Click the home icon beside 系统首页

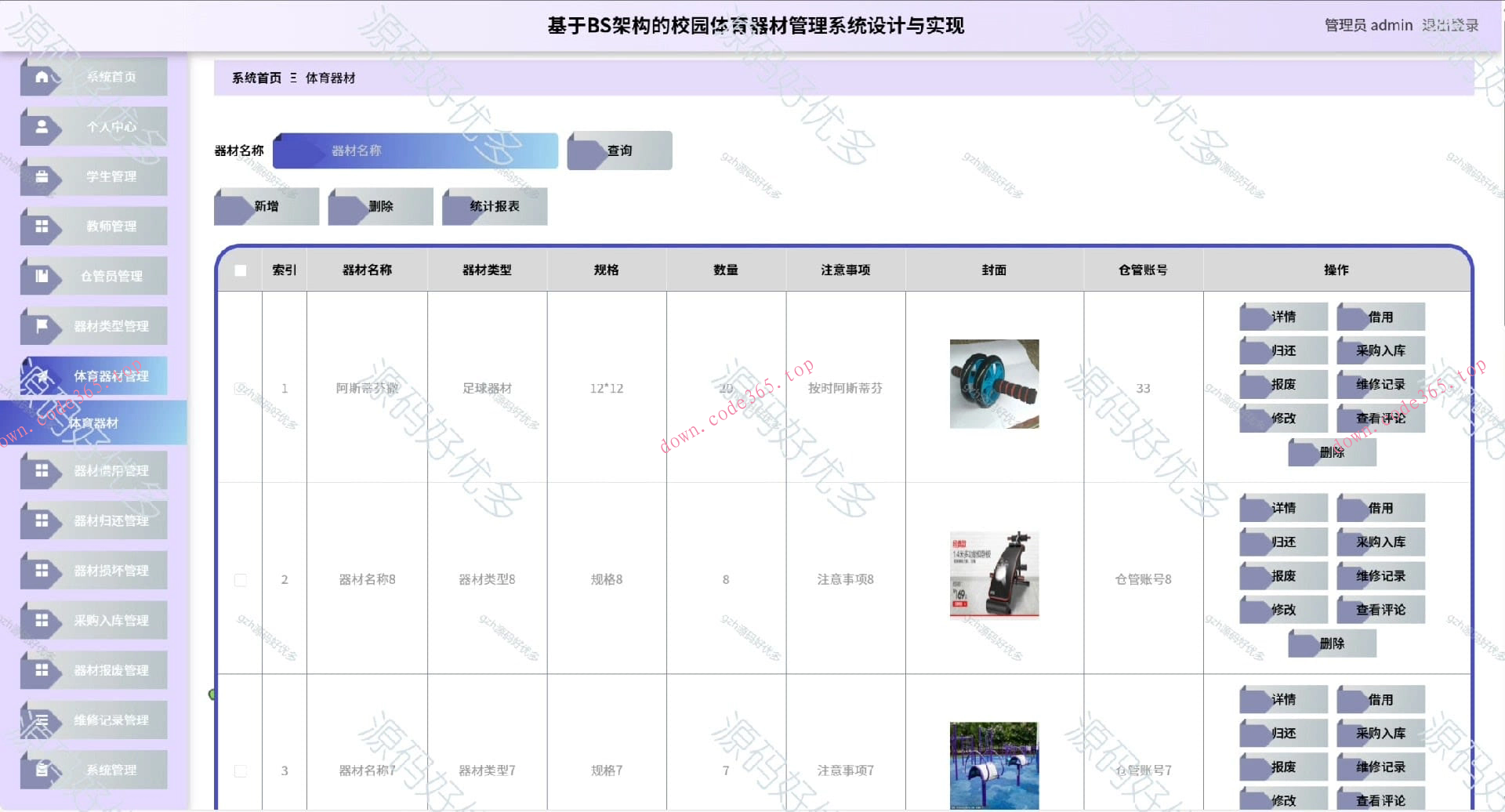click(x=42, y=77)
